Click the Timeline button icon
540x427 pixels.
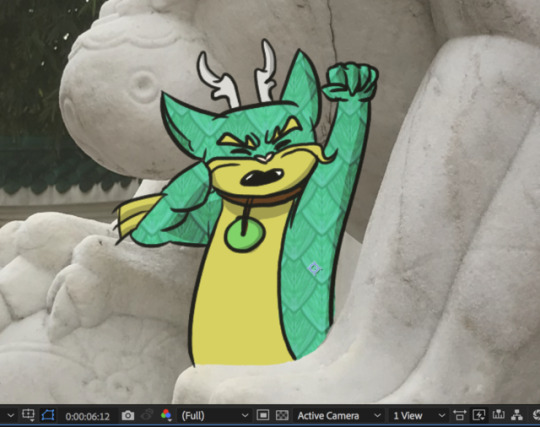(498, 415)
